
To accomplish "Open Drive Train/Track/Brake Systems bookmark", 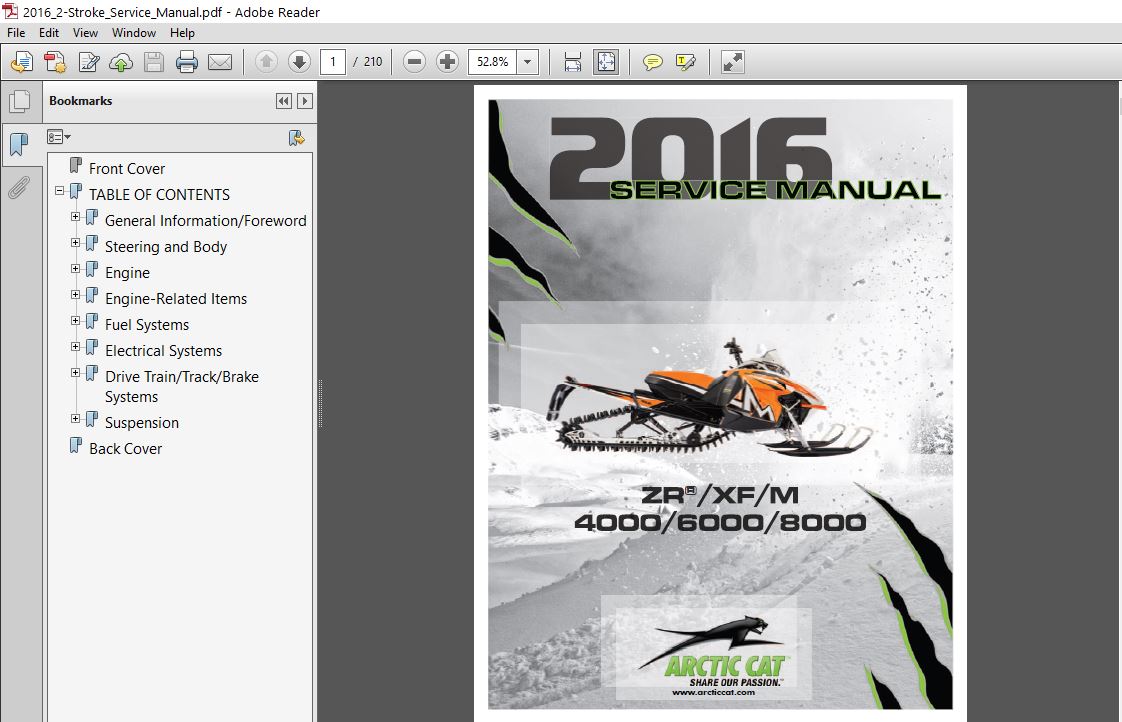I will click(x=182, y=386).
